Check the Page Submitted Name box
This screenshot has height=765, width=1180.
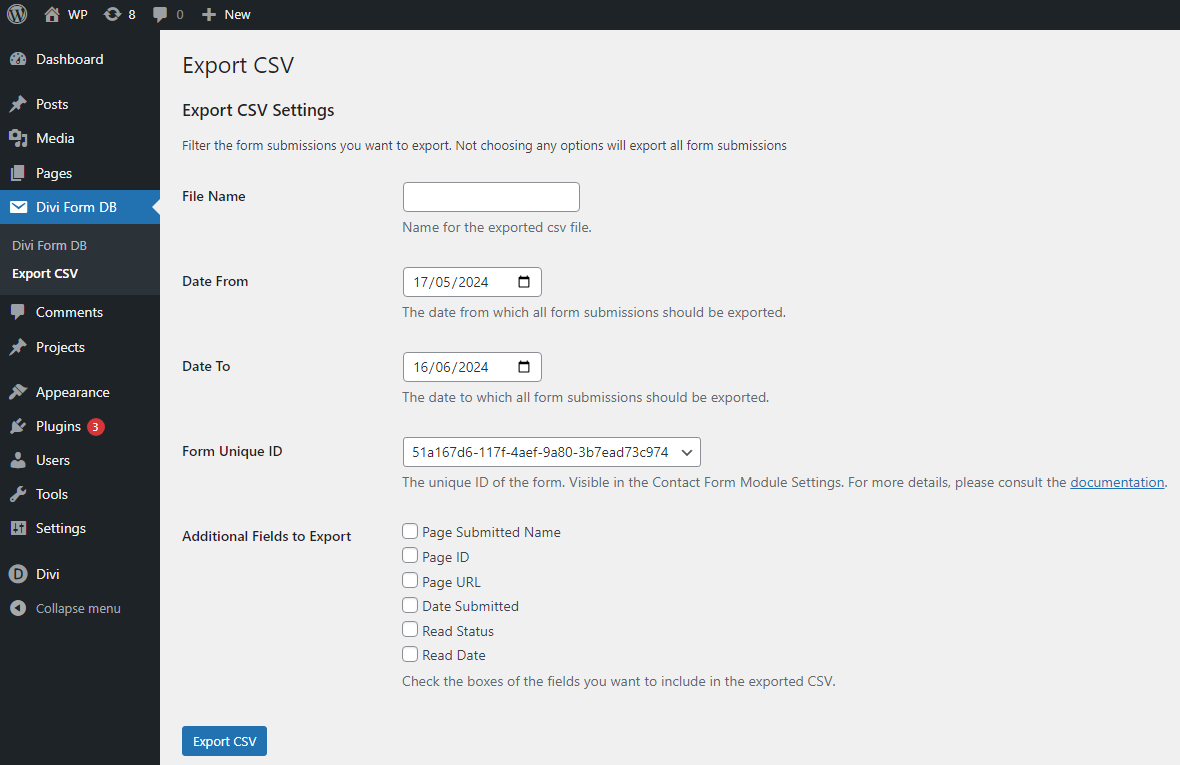click(410, 532)
